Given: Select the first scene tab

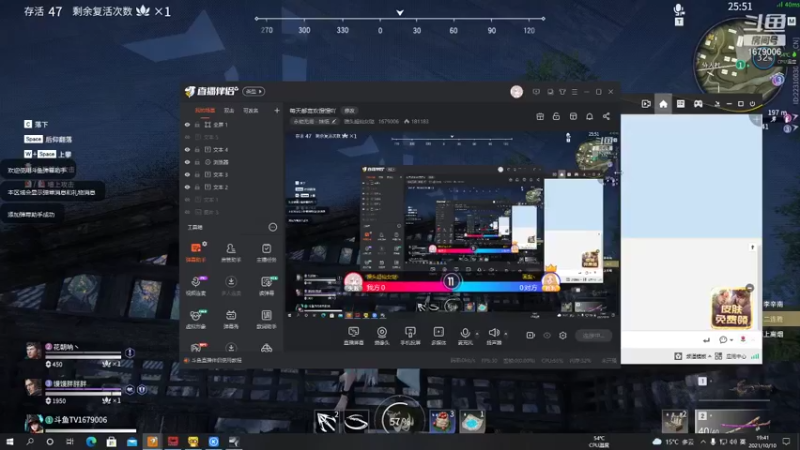Looking at the screenshot, I should (x=205, y=110).
